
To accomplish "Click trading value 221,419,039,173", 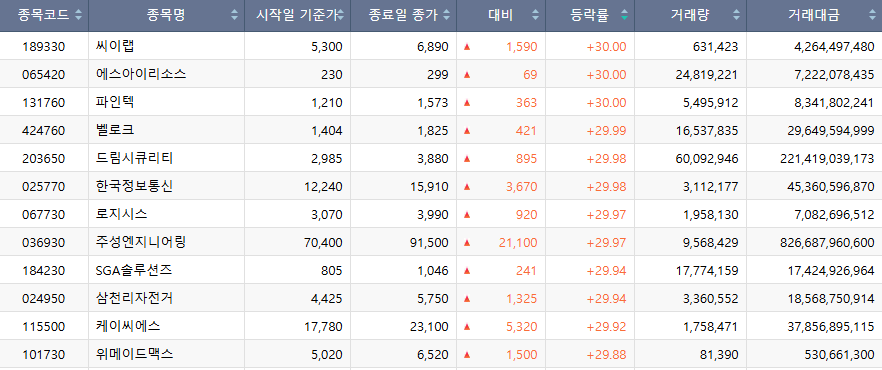I will click(x=827, y=159).
